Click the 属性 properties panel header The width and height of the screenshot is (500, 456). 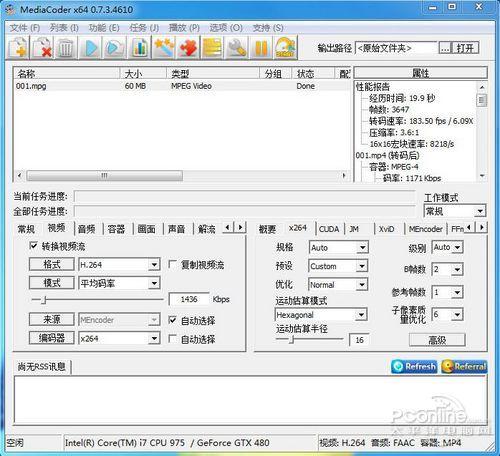coord(421,73)
